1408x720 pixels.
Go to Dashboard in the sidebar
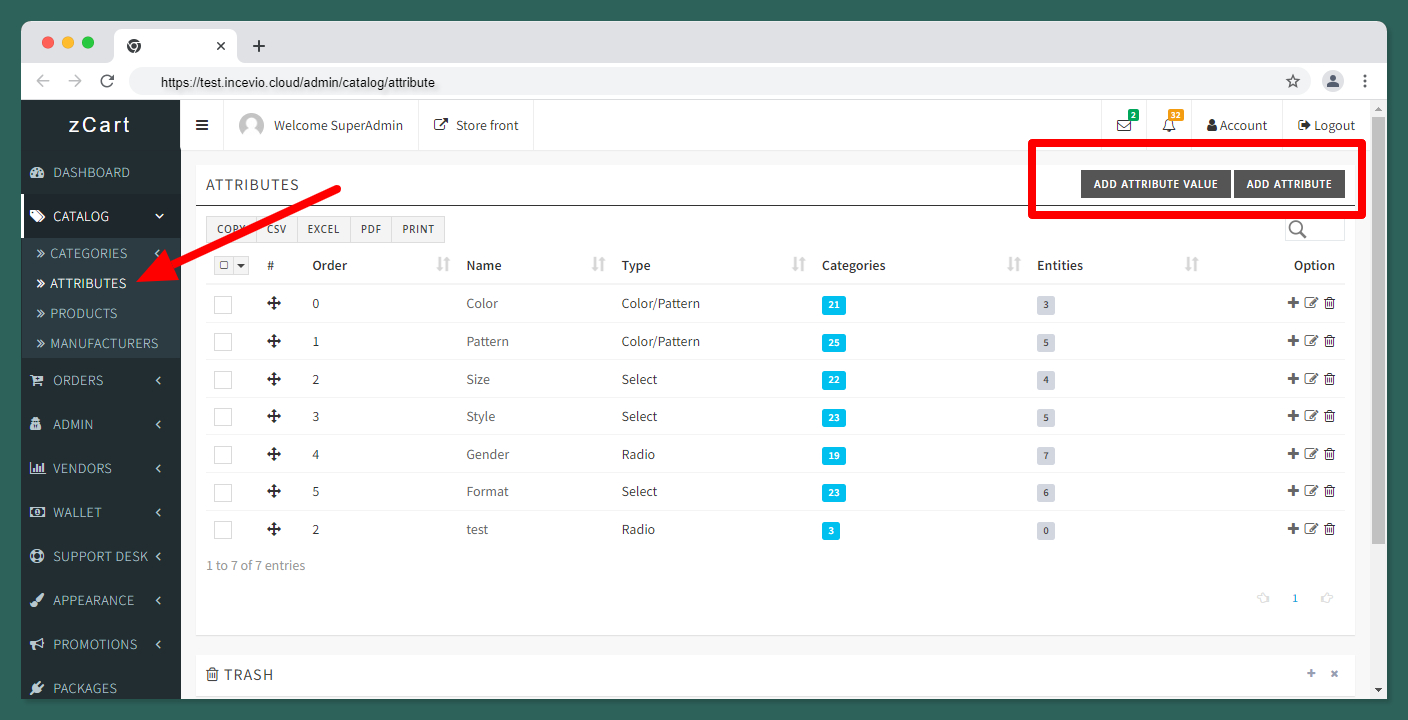click(x=91, y=172)
